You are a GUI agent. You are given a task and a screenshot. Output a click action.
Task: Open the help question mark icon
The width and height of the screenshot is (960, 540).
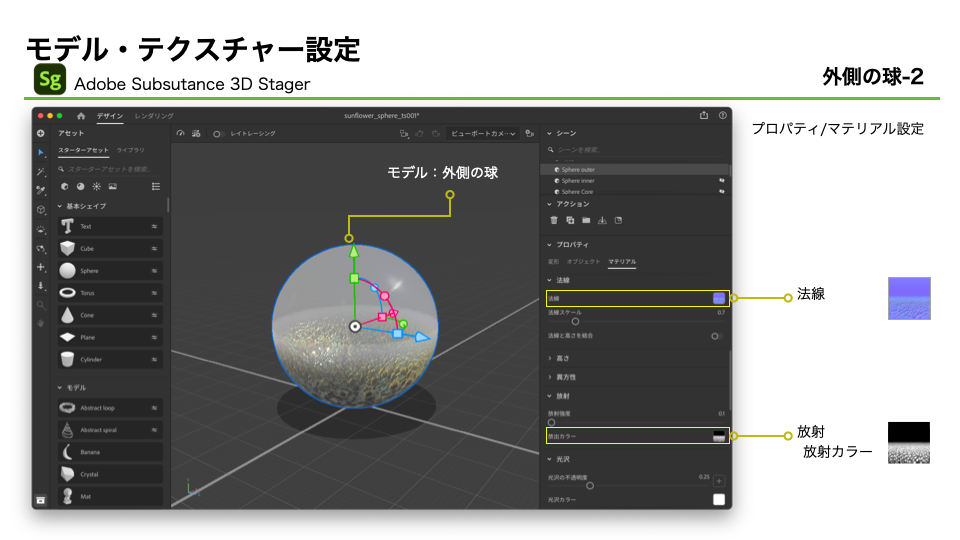(722, 115)
